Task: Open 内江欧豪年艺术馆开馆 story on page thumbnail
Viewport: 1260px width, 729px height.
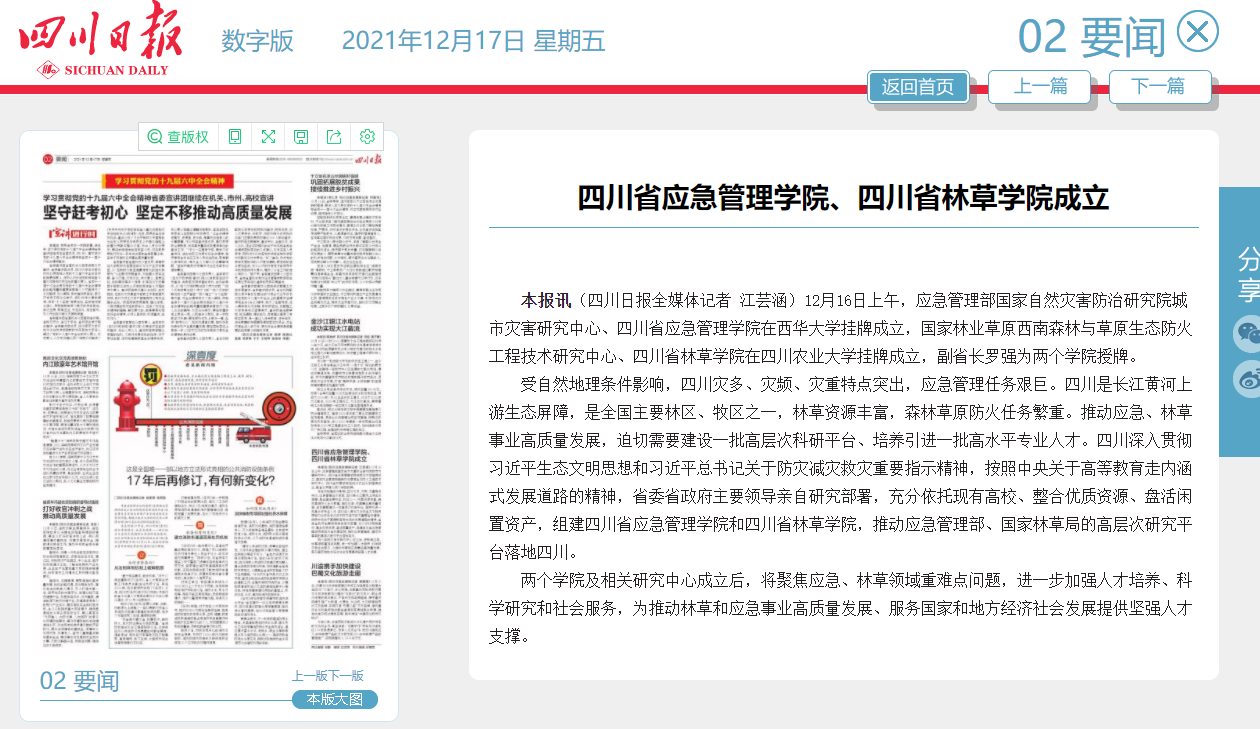Action: click(x=69, y=366)
